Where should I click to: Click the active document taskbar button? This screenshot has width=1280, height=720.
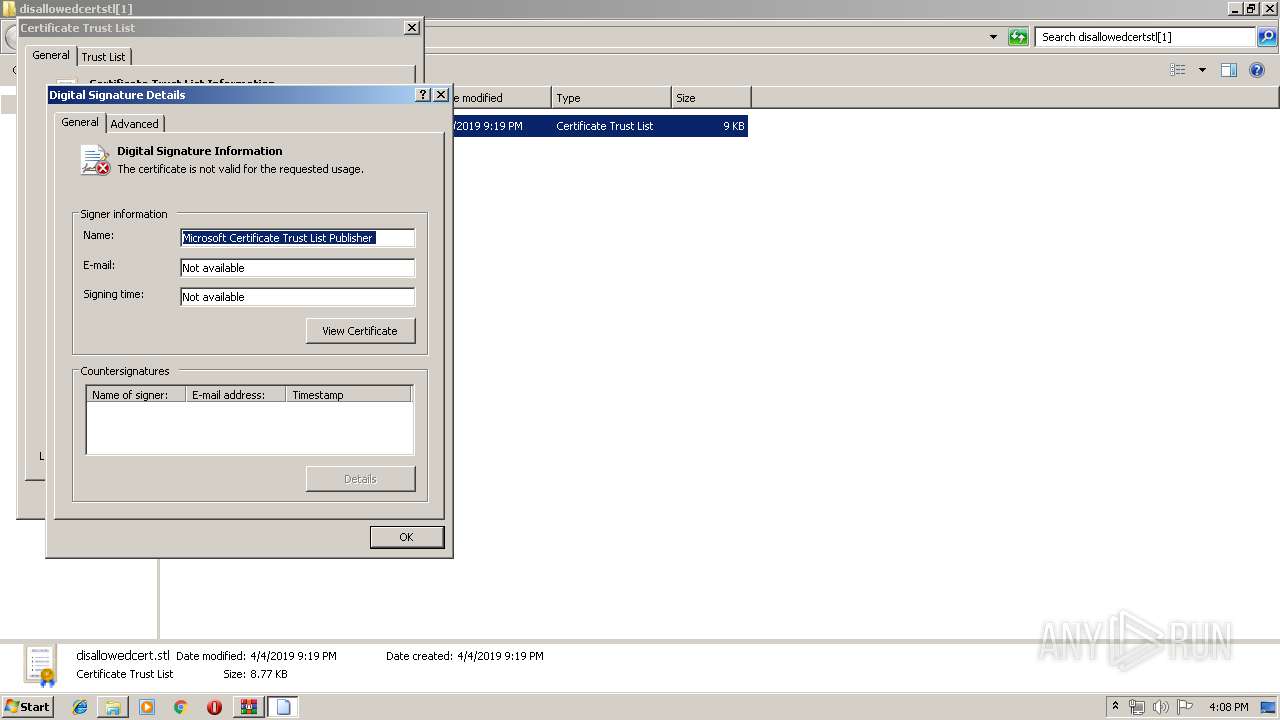click(283, 707)
